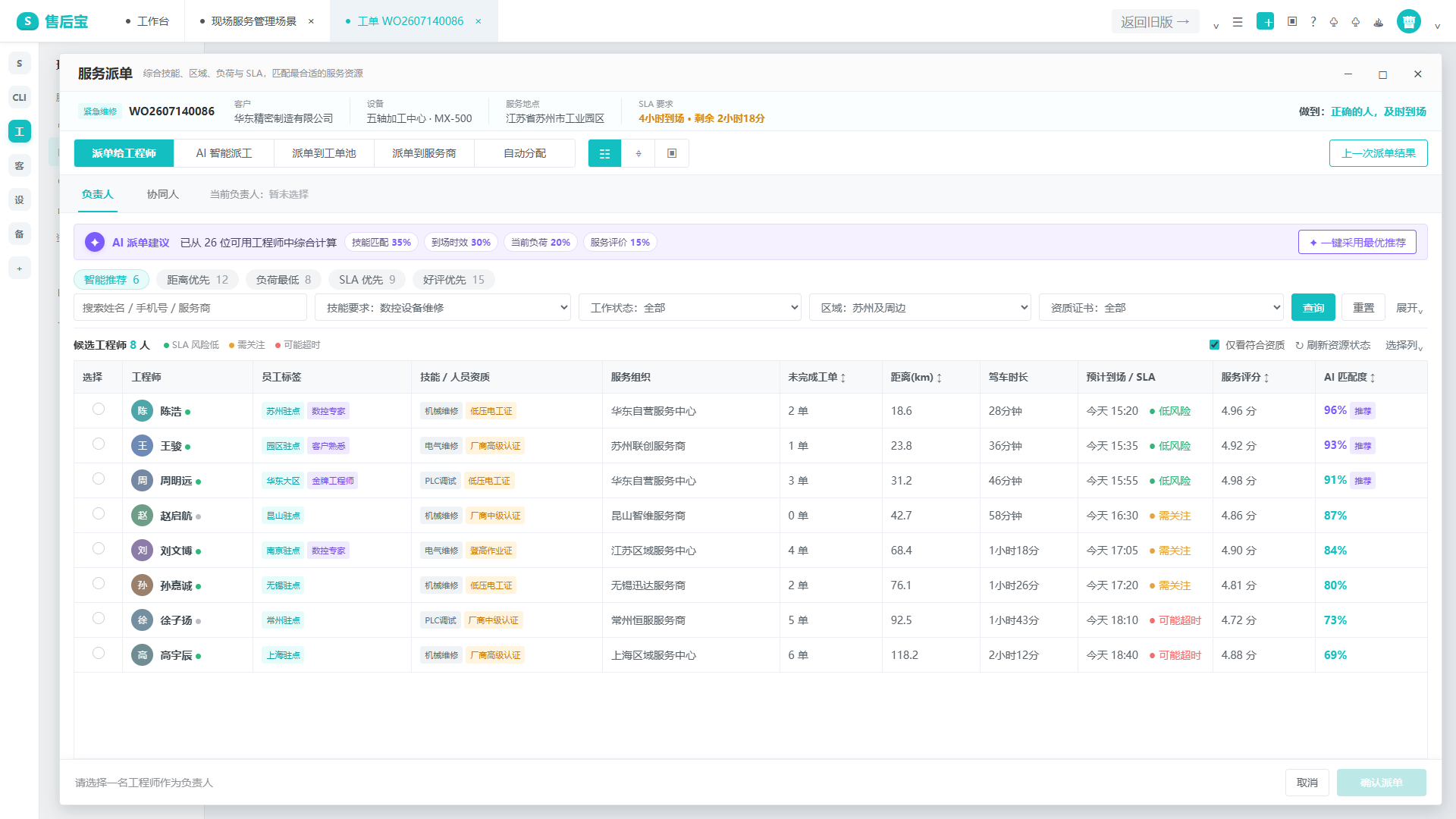1456x819 pixels.
Task: Click the AI 派单建议 sparkle icon
Action: [x=95, y=243]
